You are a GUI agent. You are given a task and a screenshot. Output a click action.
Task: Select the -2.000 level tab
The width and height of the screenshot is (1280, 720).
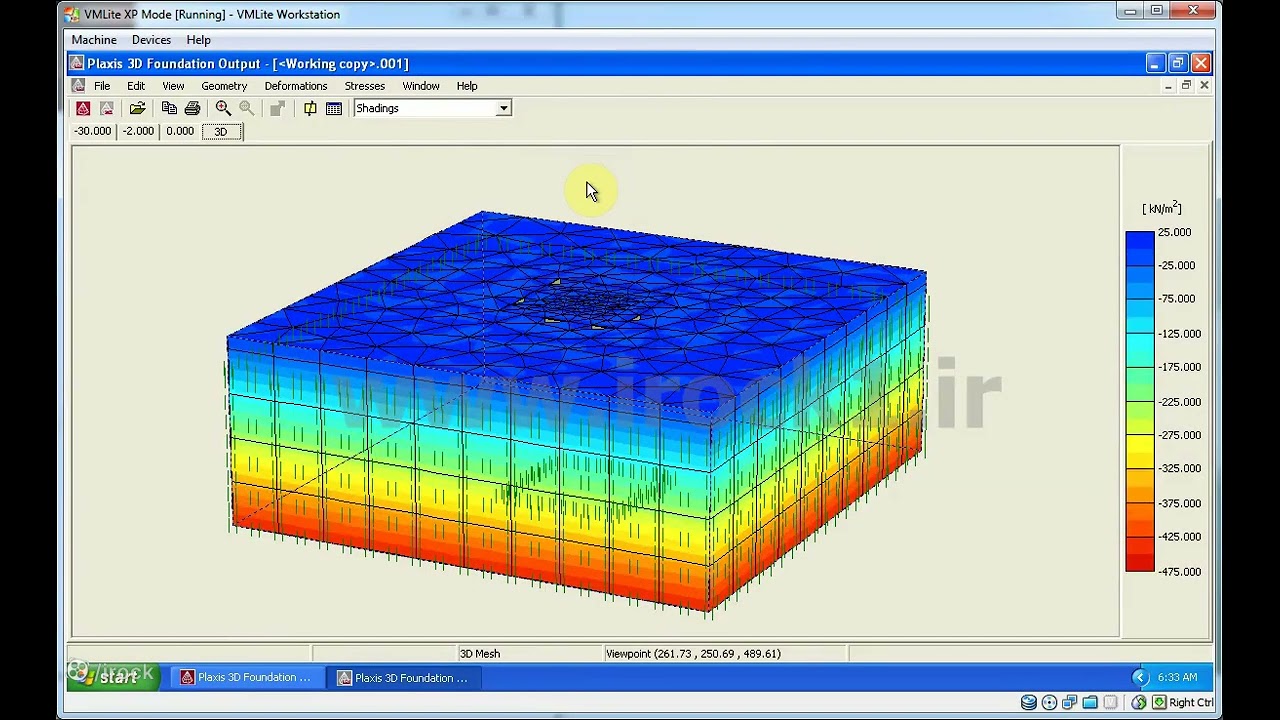coord(138,131)
